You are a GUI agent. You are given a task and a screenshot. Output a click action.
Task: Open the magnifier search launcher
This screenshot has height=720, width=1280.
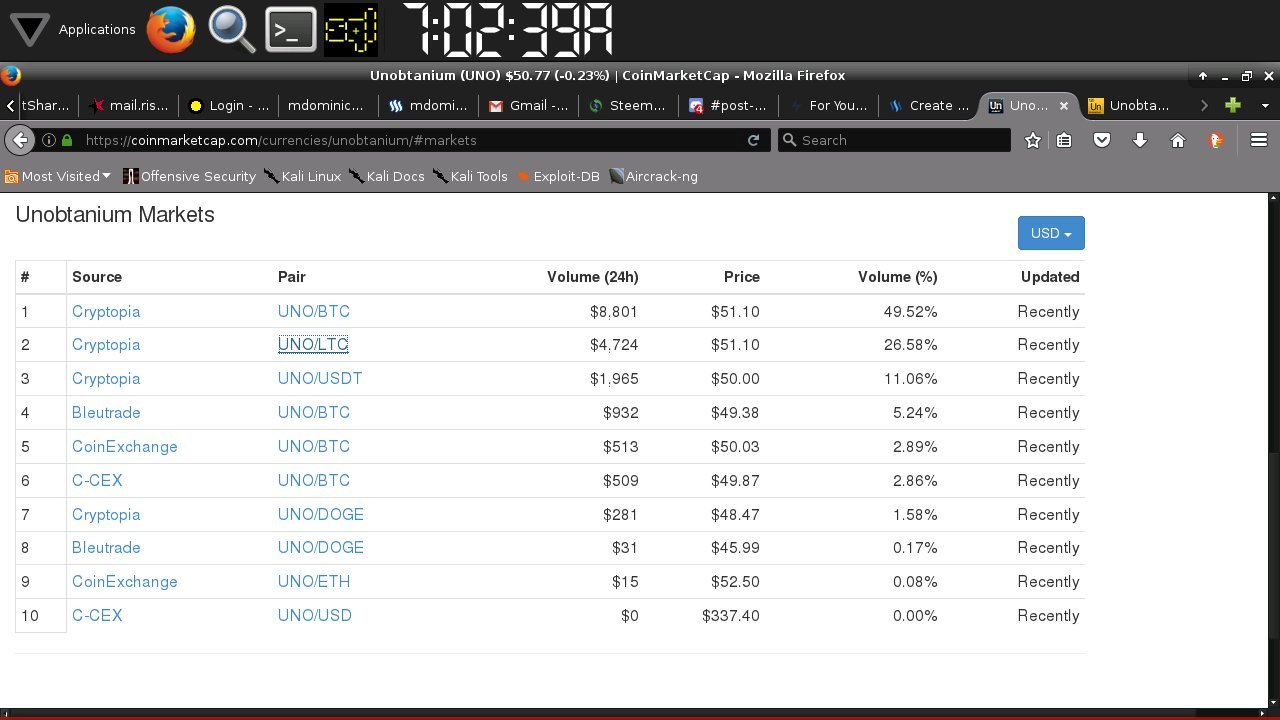(231, 29)
